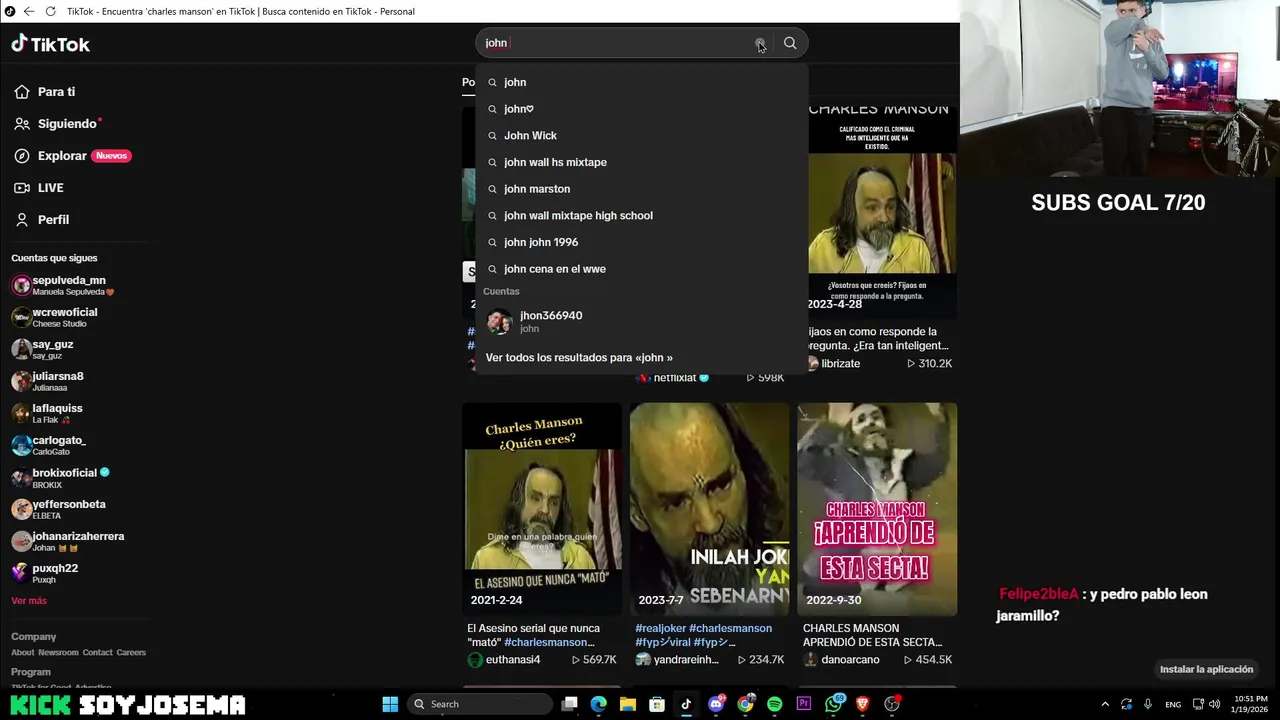This screenshot has height=720, width=1280.
Task: Click the Newsroom footer link
Action: click(58, 653)
